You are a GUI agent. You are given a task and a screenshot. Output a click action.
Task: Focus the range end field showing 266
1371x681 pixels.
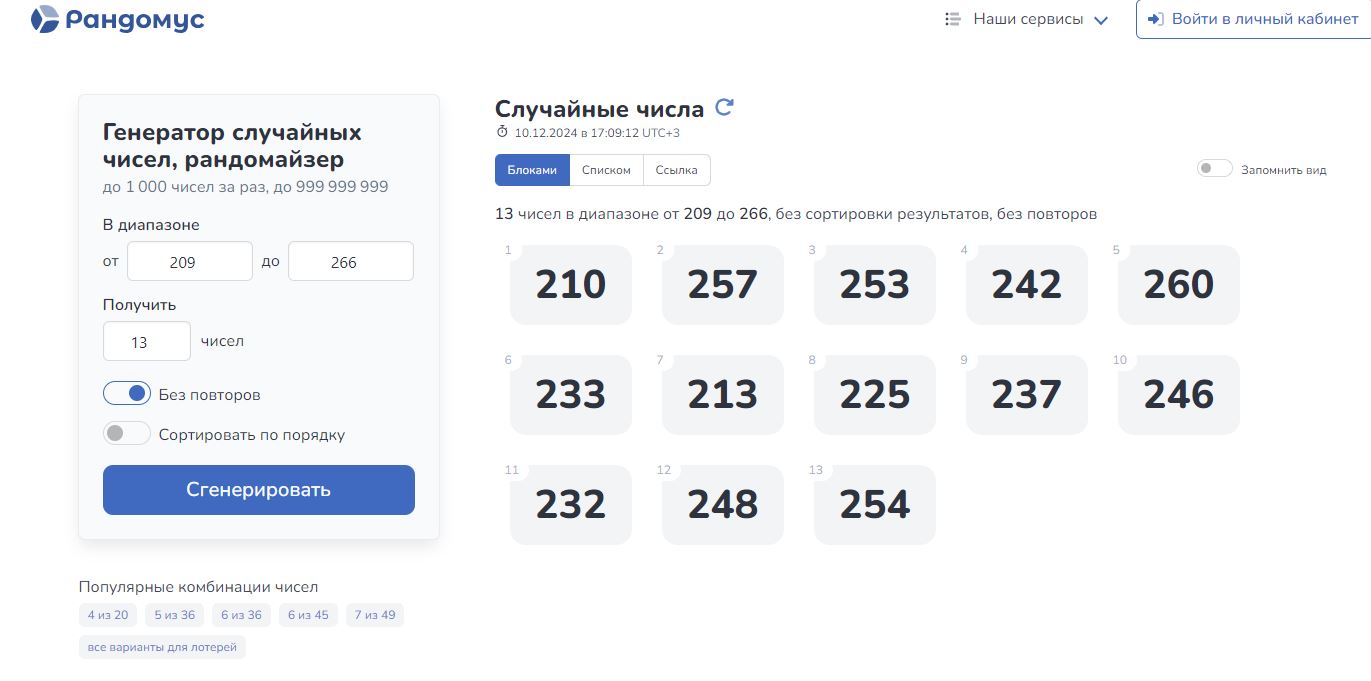click(350, 262)
